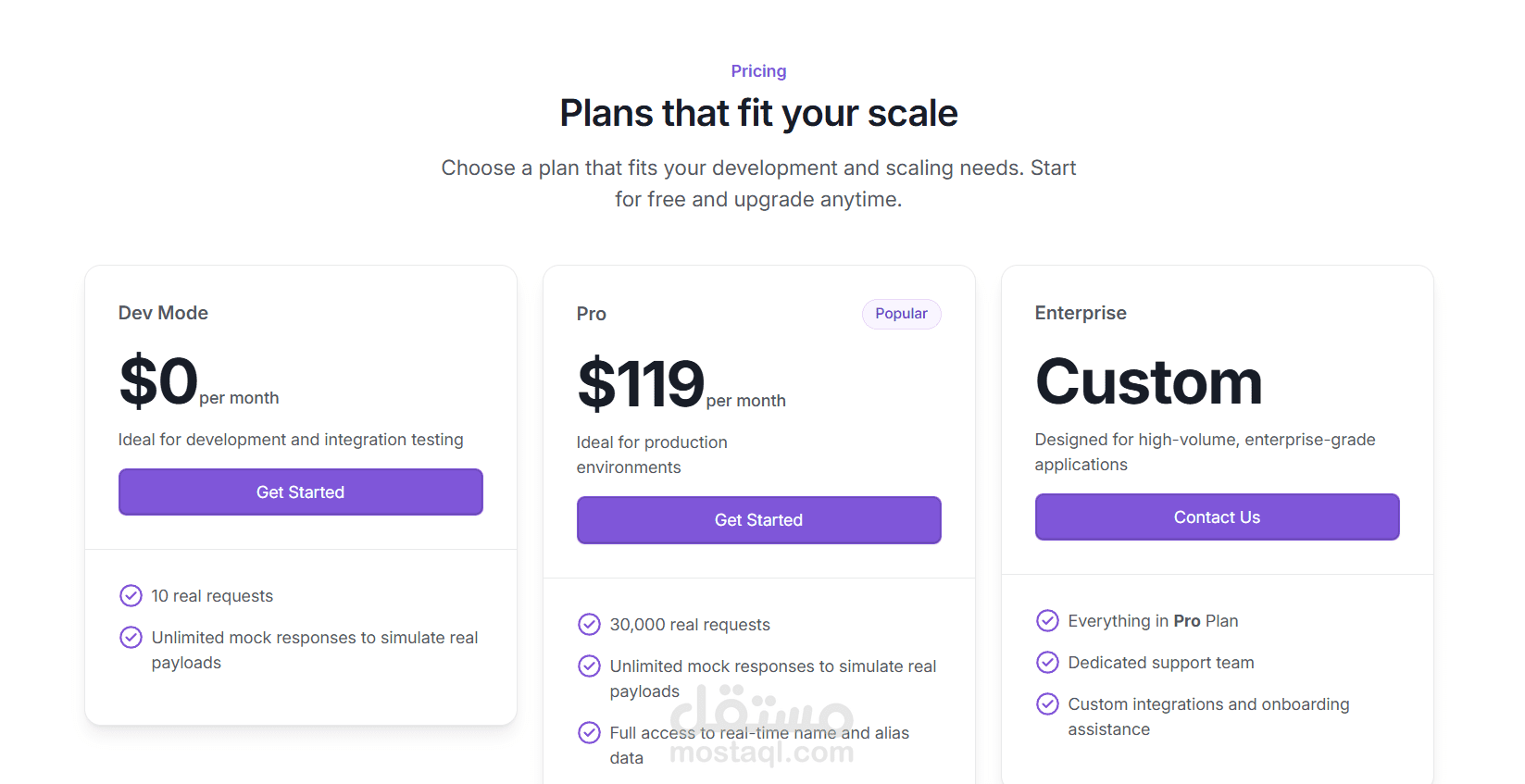Click the checkmark icon beside "Full access to real-time name"

(x=589, y=732)
